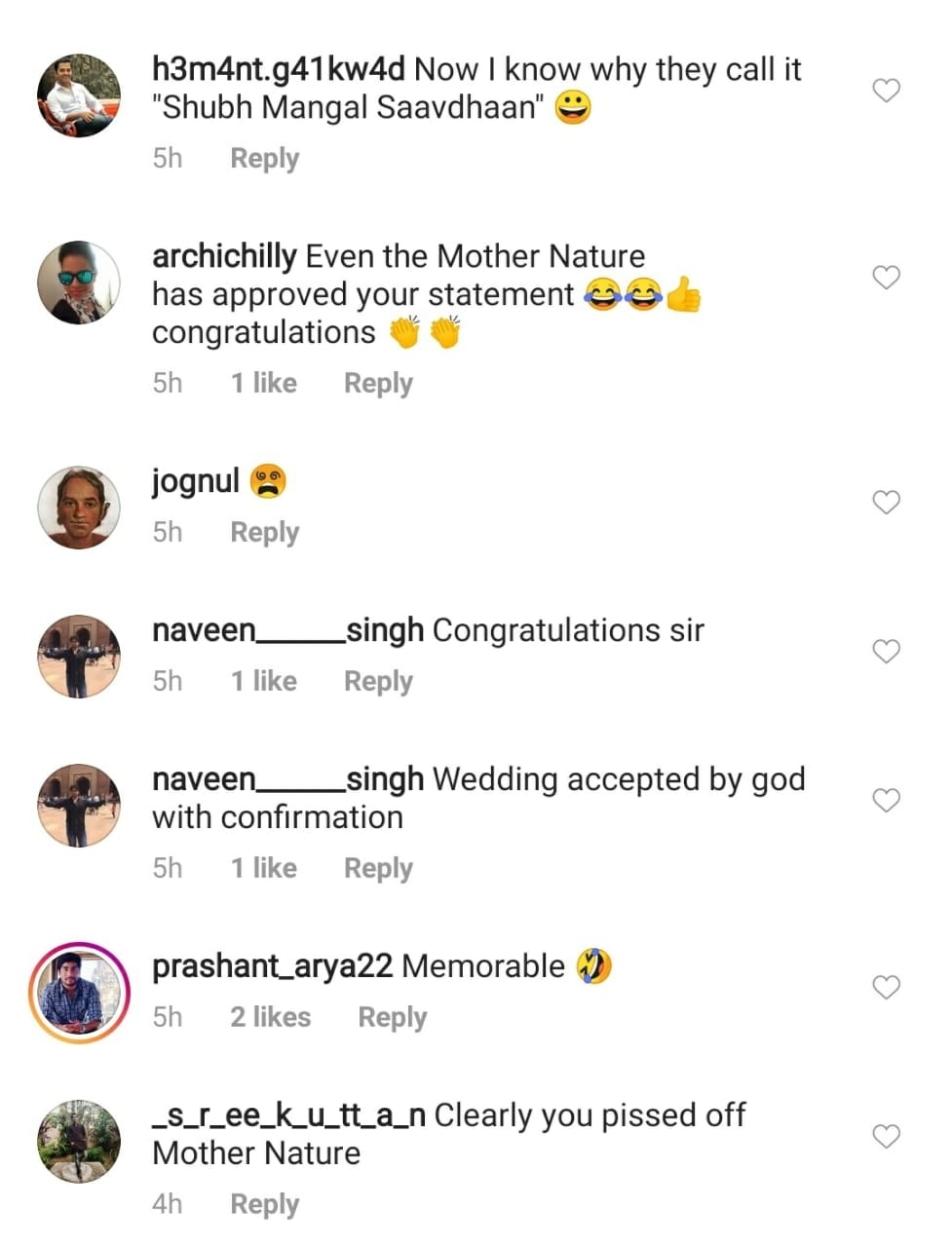The width and height of the screenshot is (952, 1247).
Task: View '1 like' on archichilly's comment
Action: tap(263, 383)
